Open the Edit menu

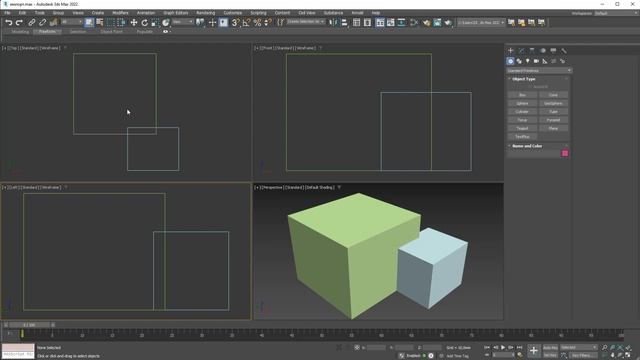[x=22, y=13]
